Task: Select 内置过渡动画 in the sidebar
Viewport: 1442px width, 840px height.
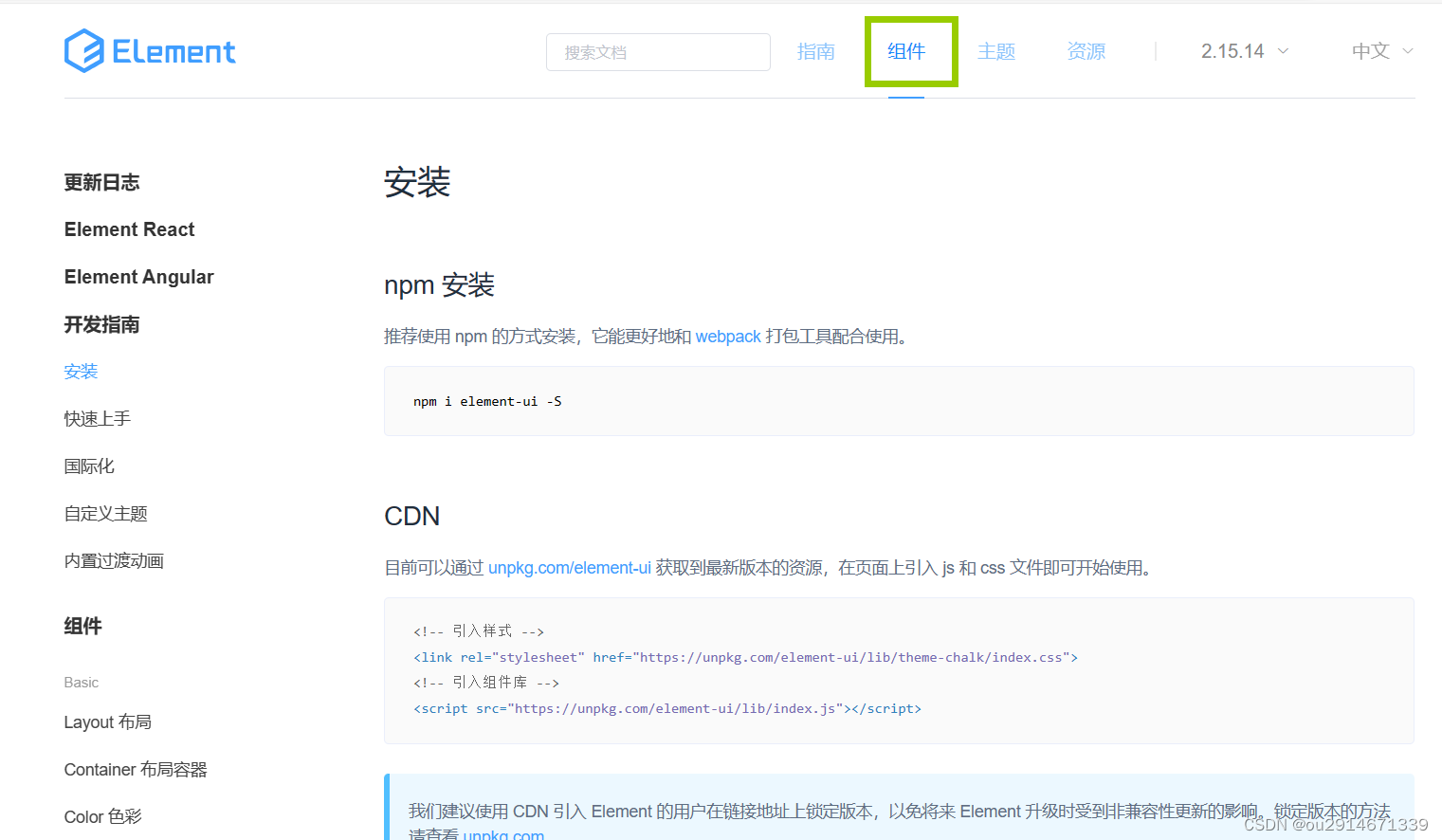Action: click(114, 561)
